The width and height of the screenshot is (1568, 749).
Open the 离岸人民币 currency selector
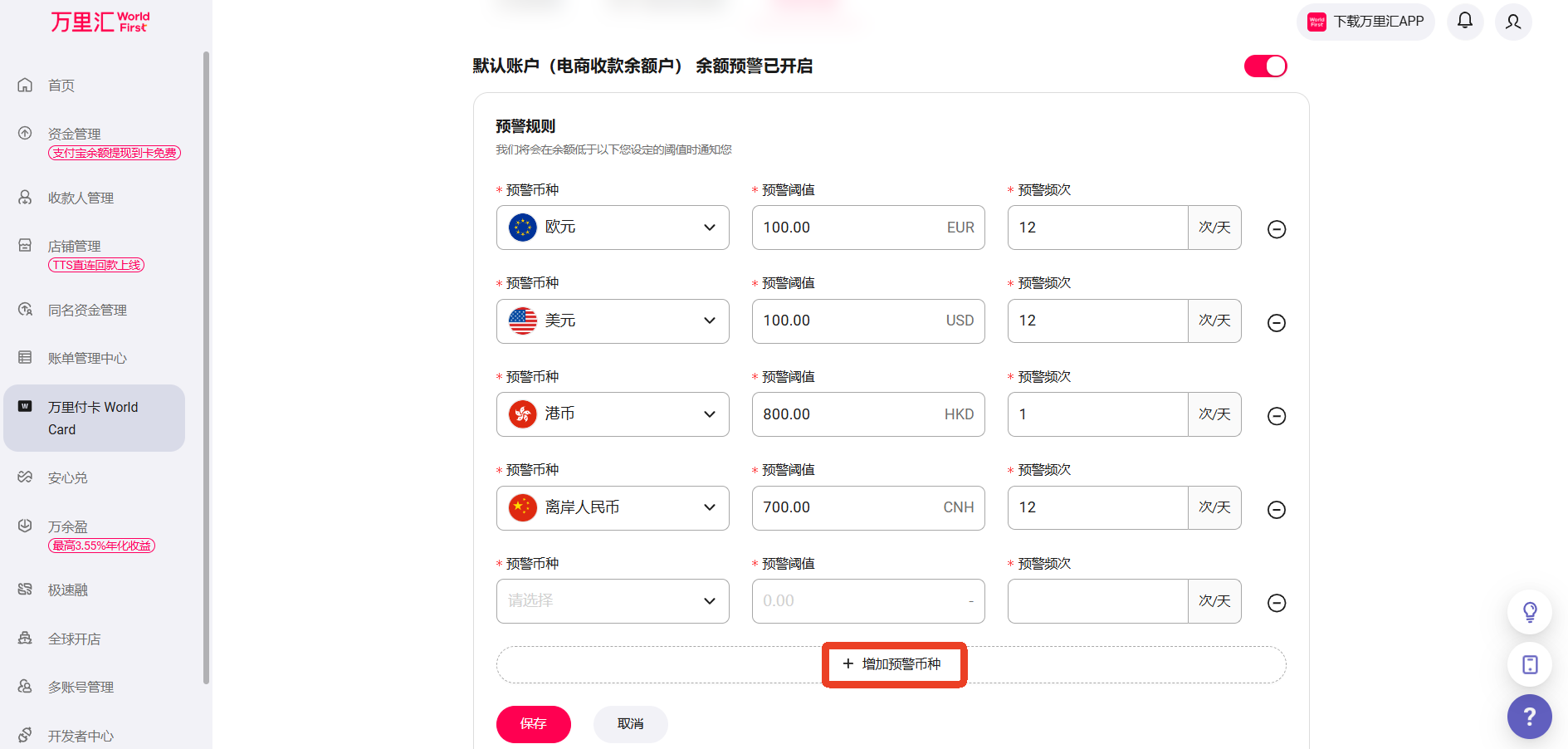[613, 507]
